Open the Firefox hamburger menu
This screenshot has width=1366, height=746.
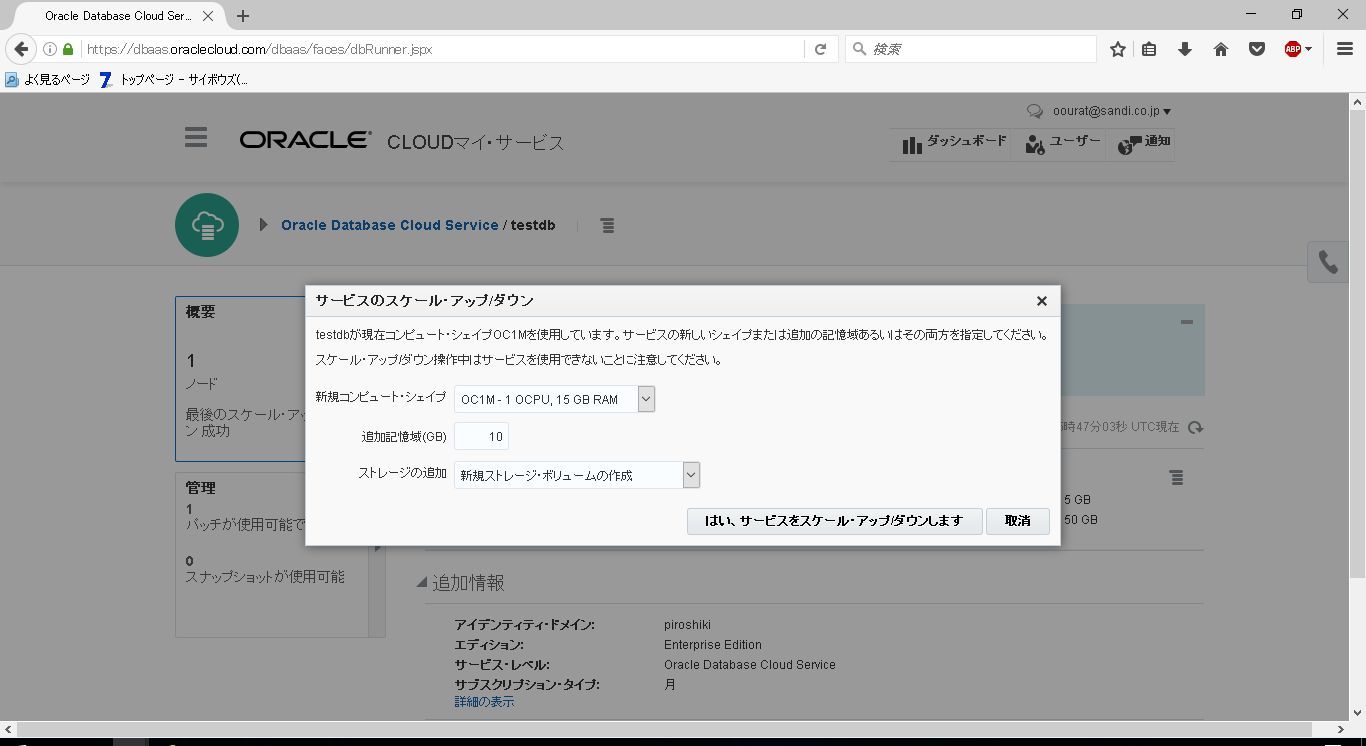tap(1345, 49)
